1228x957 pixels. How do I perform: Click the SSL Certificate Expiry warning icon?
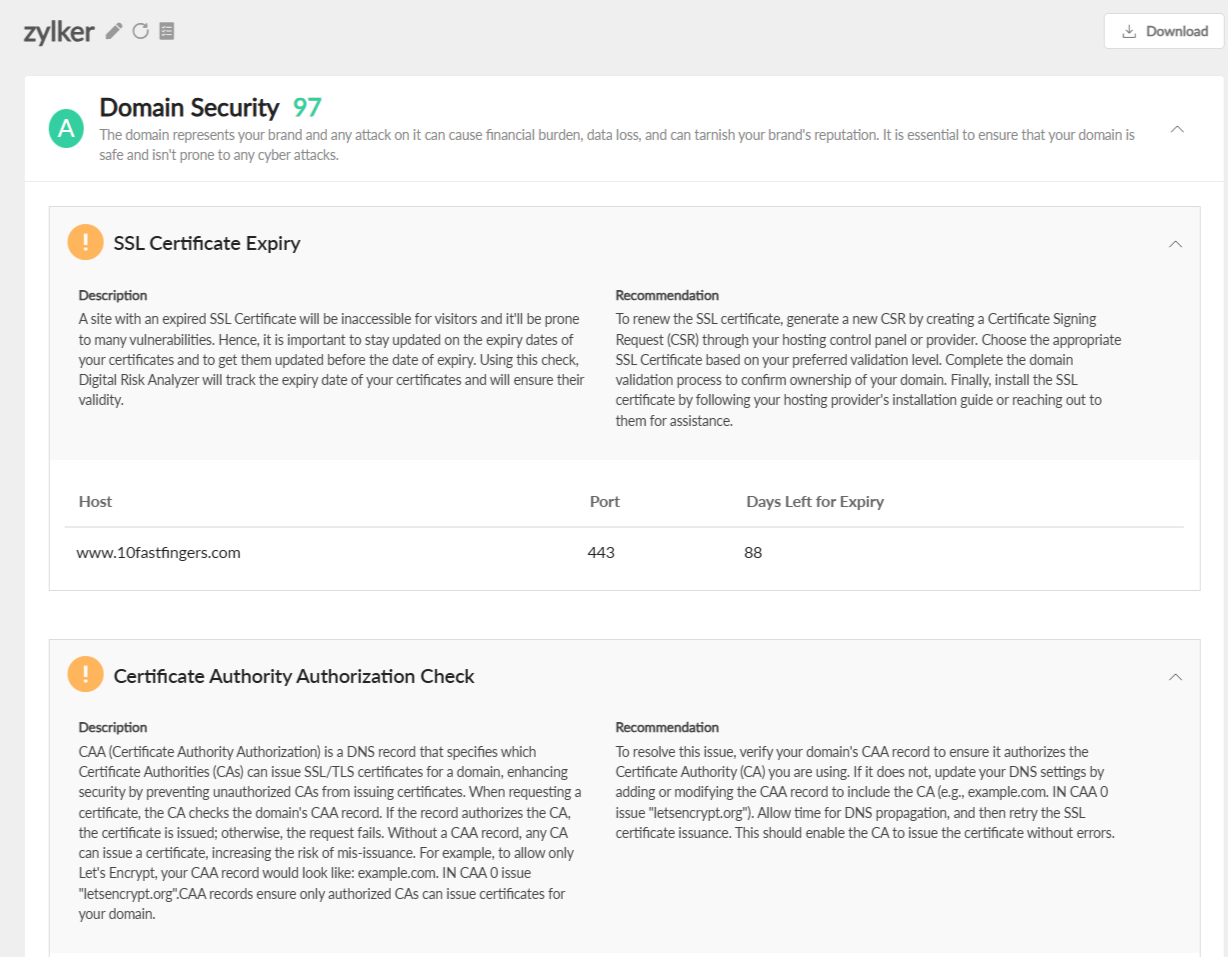tap(85, 243)
